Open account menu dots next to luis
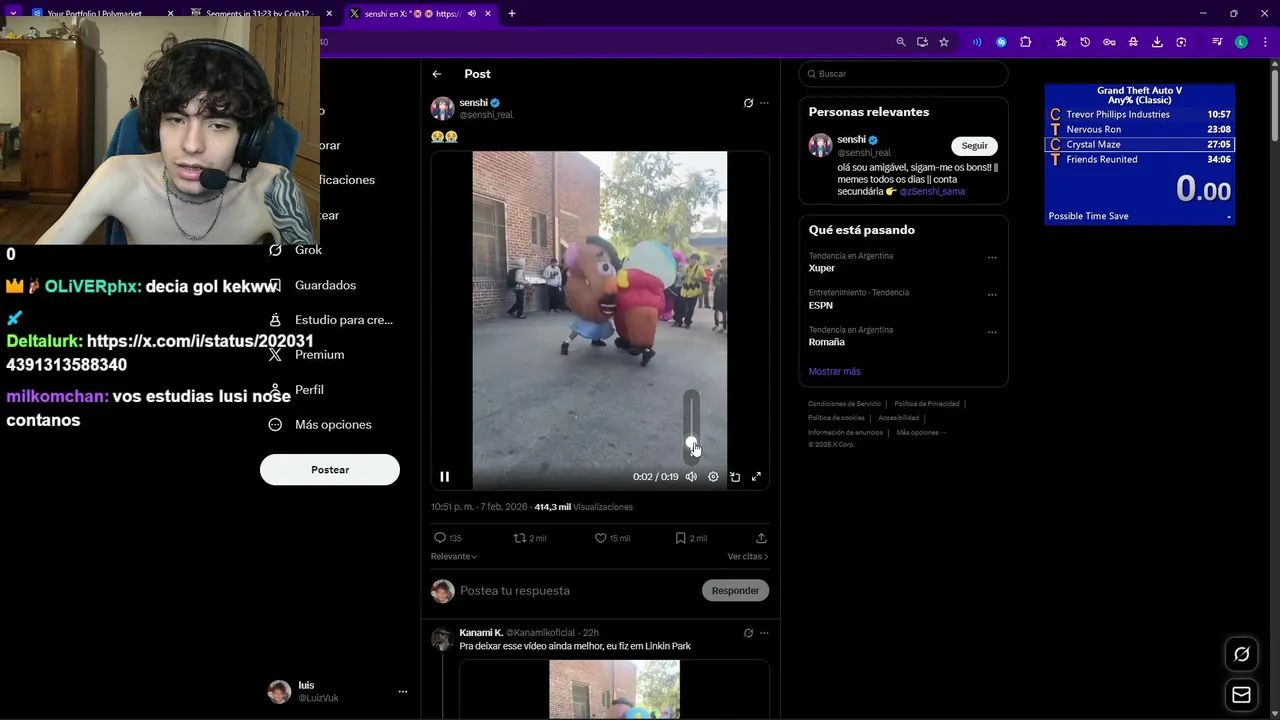The width and height of the screenshot is (1280, 720). pyautogui.click(x=403, y=692)
